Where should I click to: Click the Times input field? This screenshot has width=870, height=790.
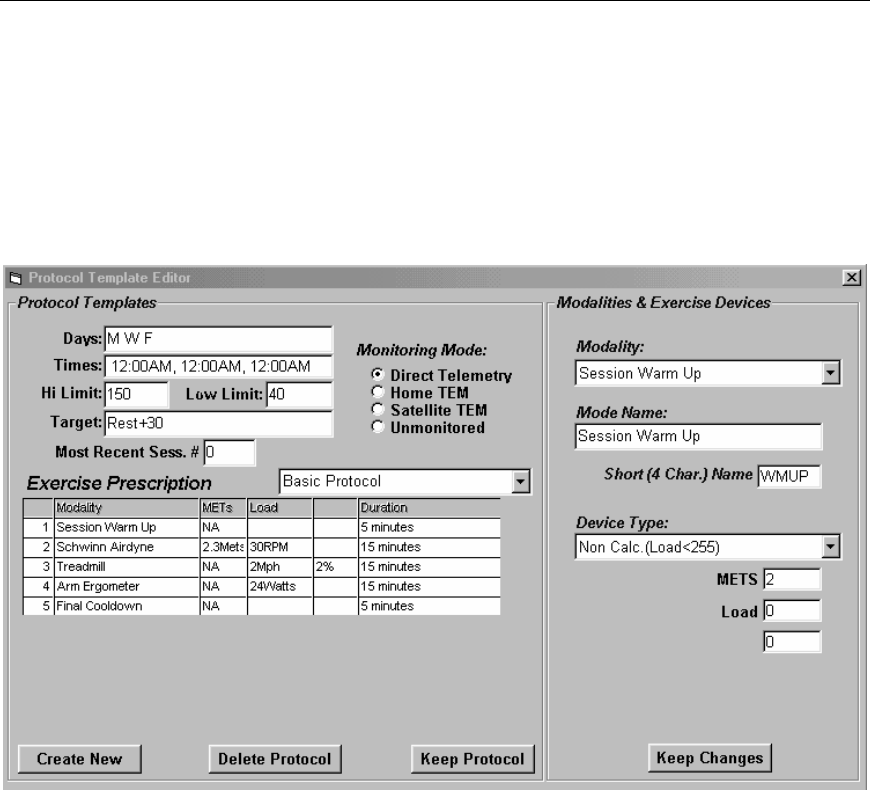(x=219, y=367)
